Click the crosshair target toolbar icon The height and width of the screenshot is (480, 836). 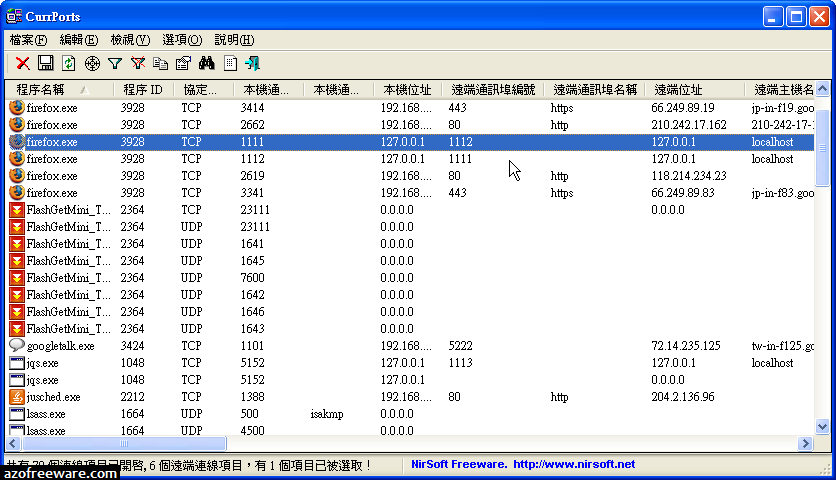(92, 63)
